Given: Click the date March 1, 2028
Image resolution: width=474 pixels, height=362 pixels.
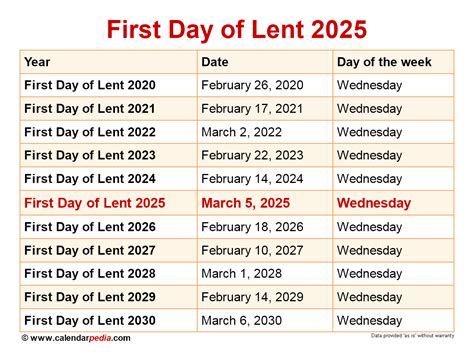Looking at the screenshot, I should point(241,274).
